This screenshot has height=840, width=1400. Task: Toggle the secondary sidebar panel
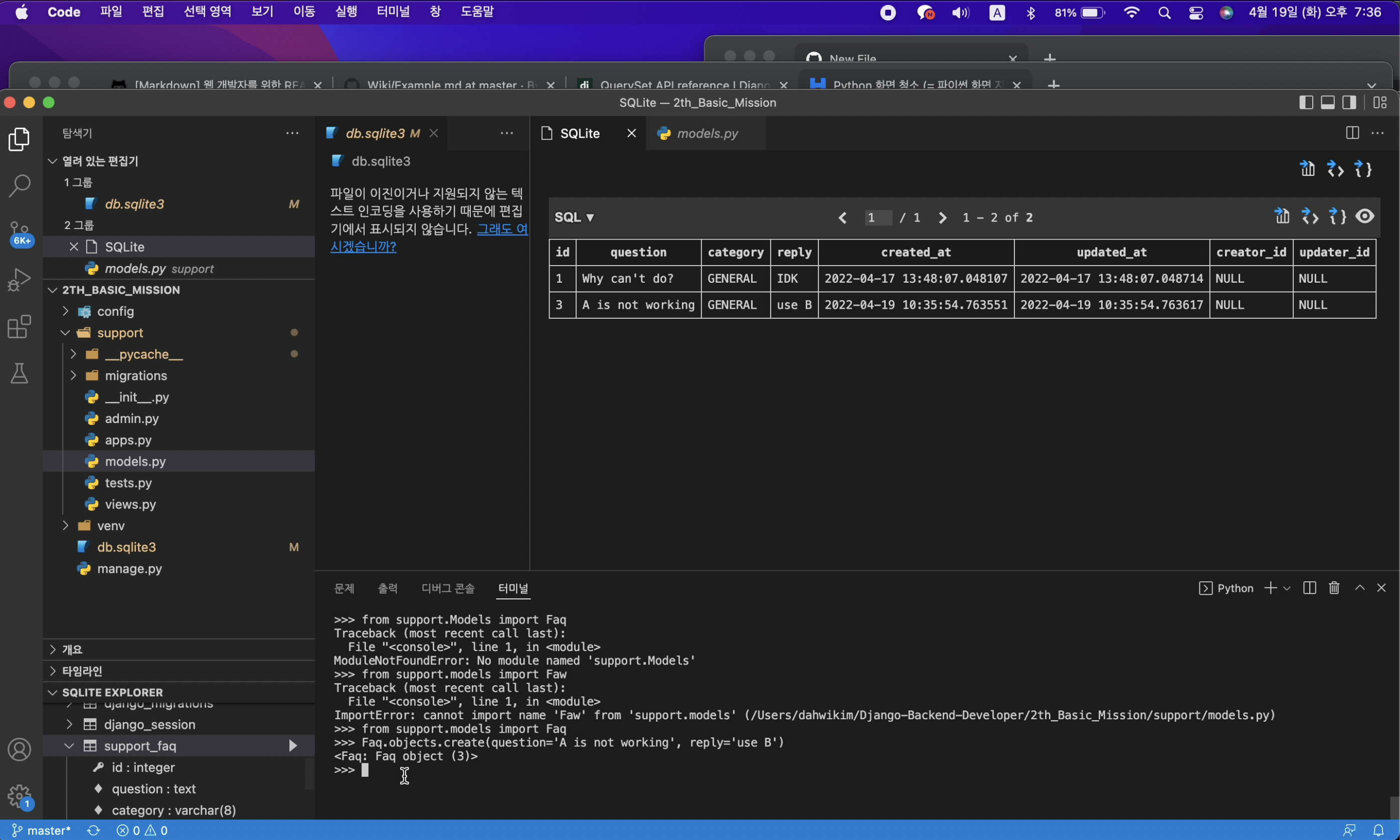(x=1349, y=102)
